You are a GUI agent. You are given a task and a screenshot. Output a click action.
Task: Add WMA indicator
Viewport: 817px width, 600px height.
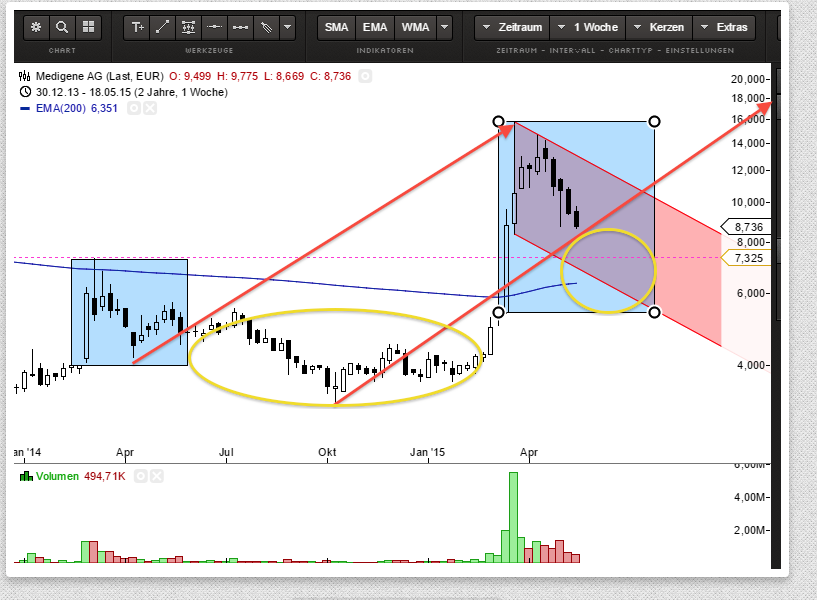click(x=415, y=27)
